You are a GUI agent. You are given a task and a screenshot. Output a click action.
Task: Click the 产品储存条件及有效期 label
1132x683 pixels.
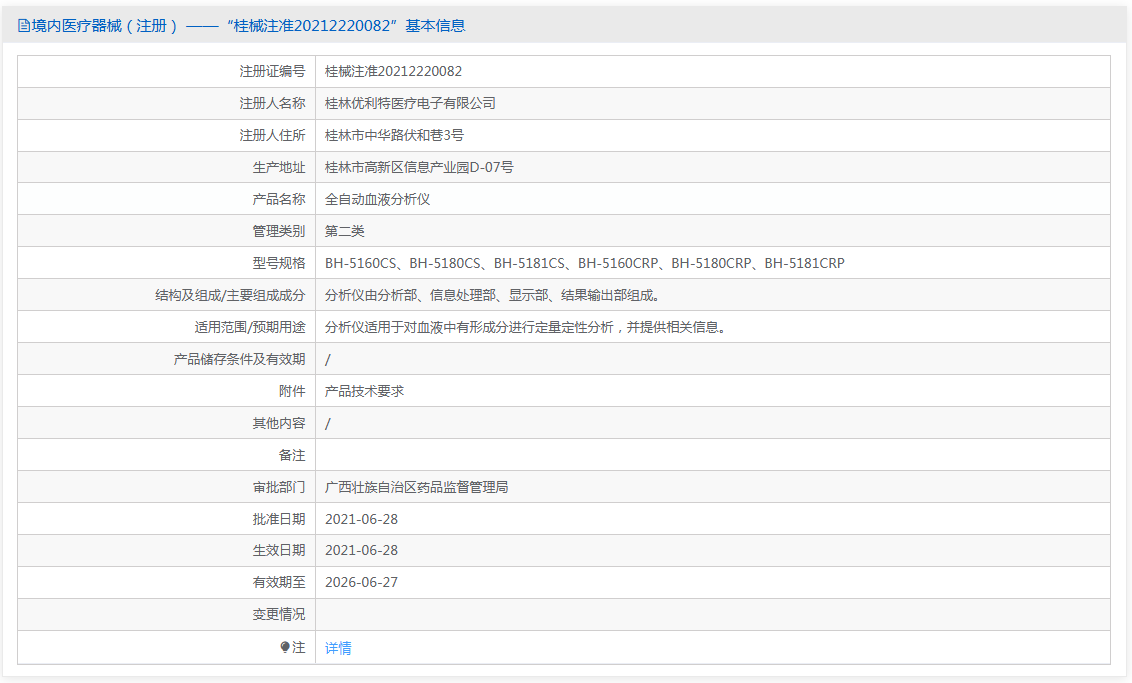click(239, 360)
